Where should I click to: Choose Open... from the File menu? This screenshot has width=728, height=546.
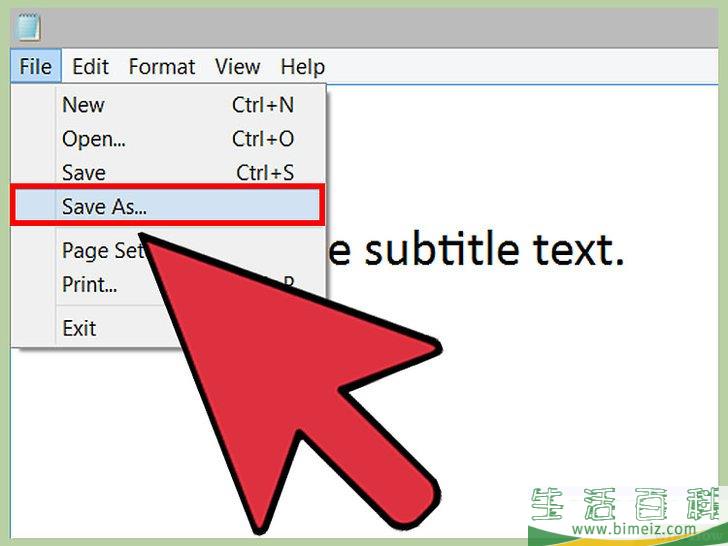(x=168, y=139)
